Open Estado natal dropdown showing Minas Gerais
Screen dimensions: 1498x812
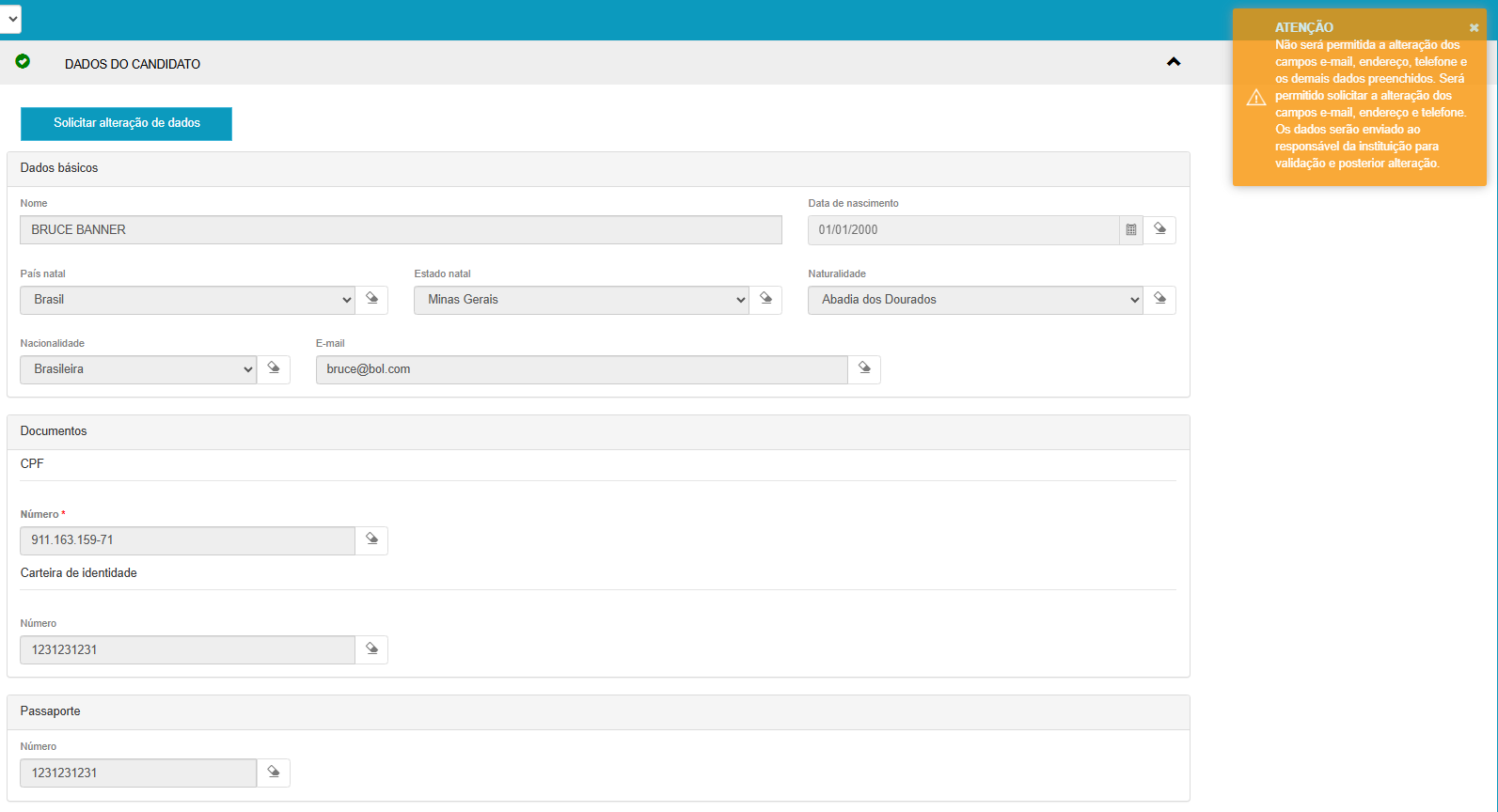coord(581,300)
